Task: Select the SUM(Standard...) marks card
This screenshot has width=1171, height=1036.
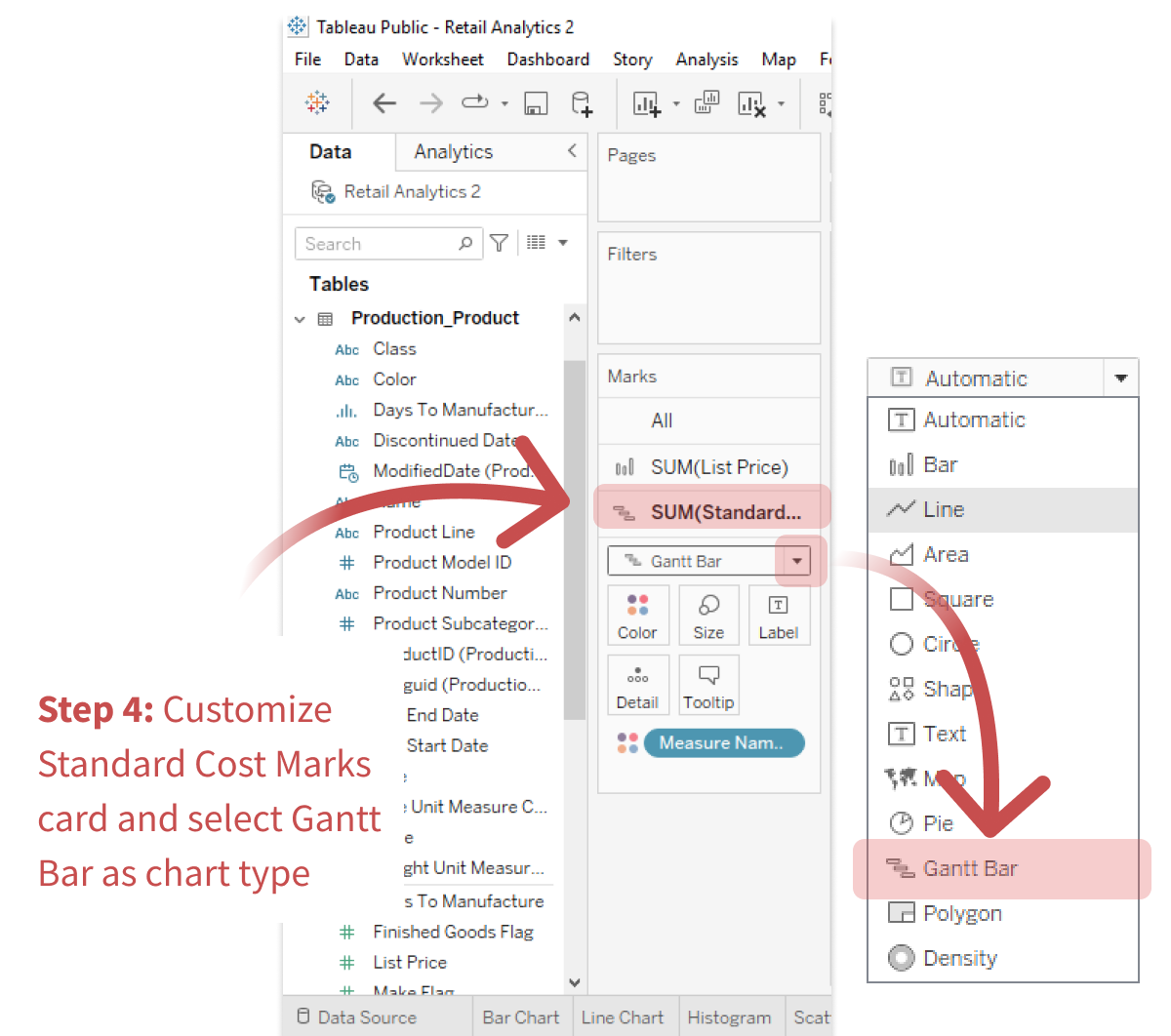Action: (711, 510)
